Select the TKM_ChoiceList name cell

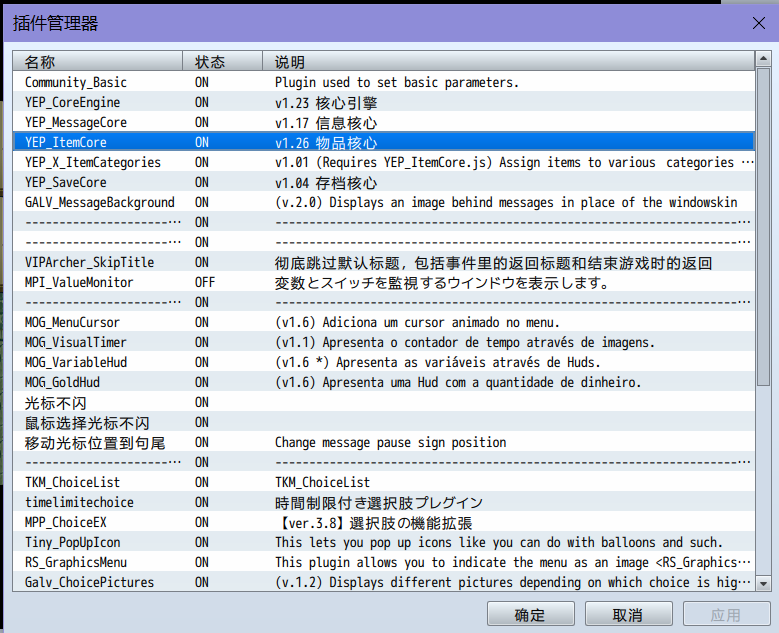(x=73, y=482)
